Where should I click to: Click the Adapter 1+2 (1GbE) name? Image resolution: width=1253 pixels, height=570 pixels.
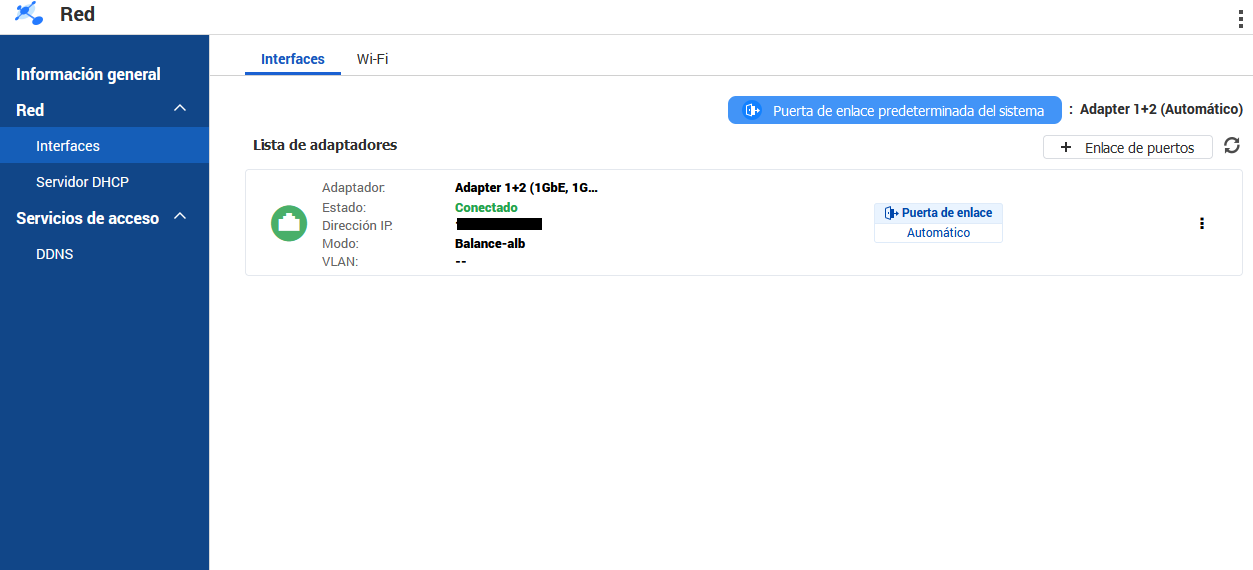click(x=526, y=187)
